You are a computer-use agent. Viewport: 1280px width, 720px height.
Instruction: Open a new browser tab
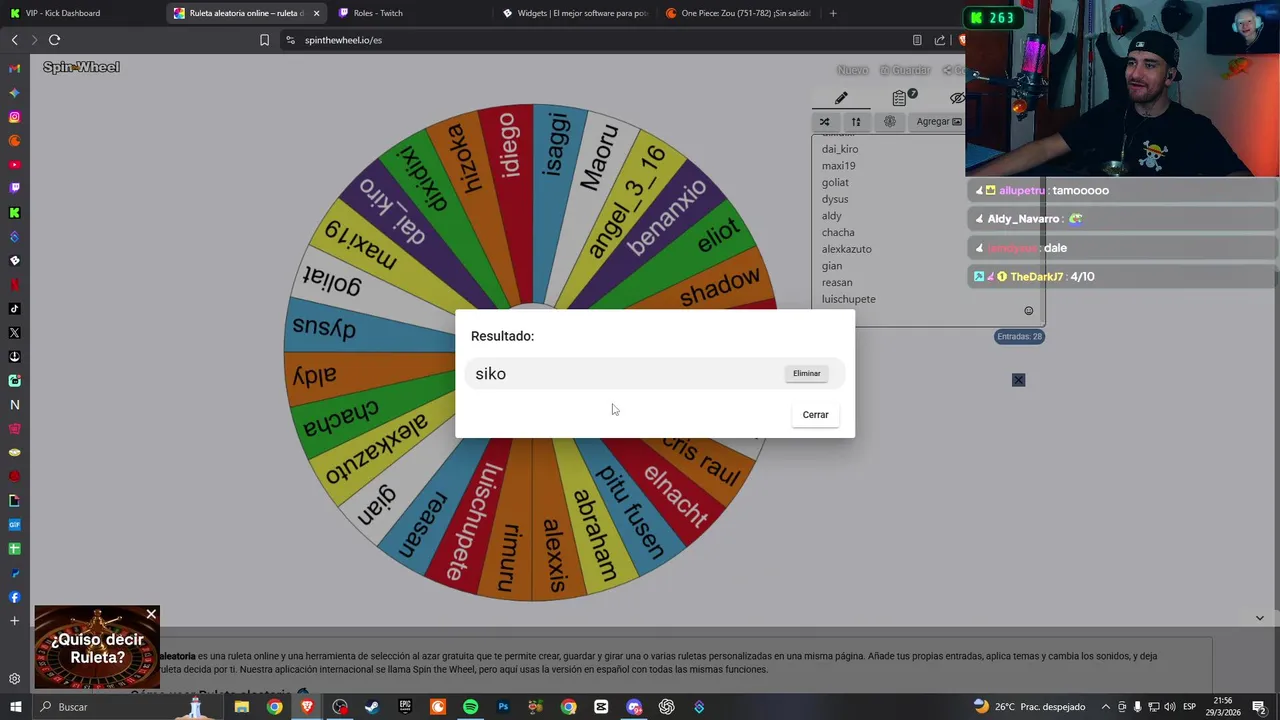tap(833, 13)
